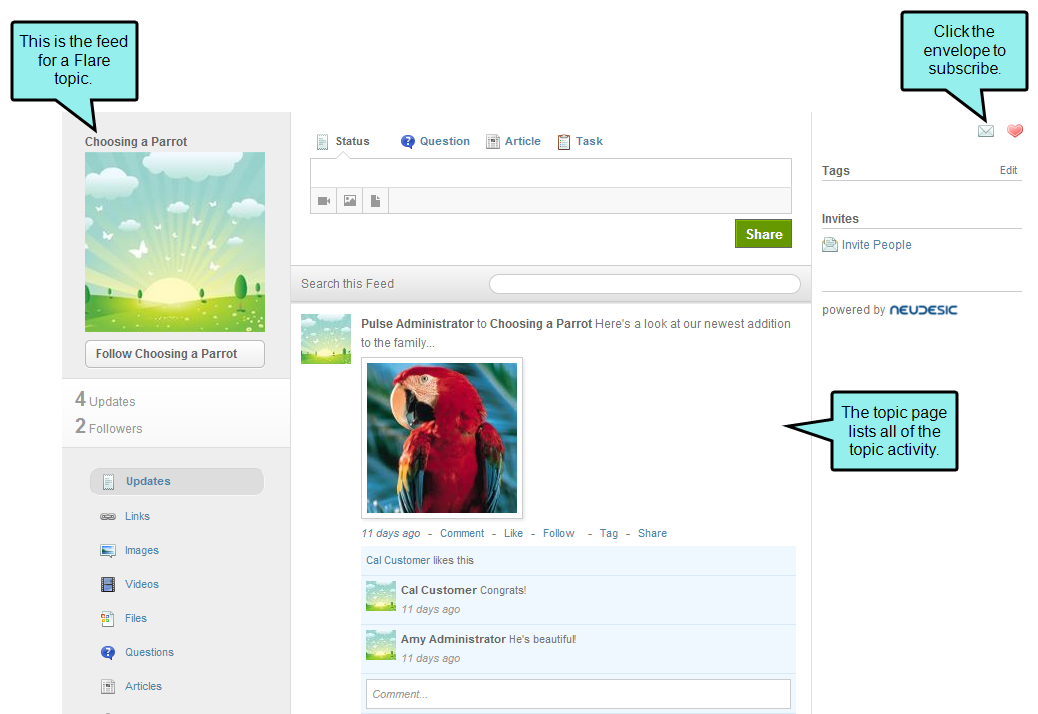Click the file attachment icon
The image size is (1038, 714).
click(x=375, y=201)
